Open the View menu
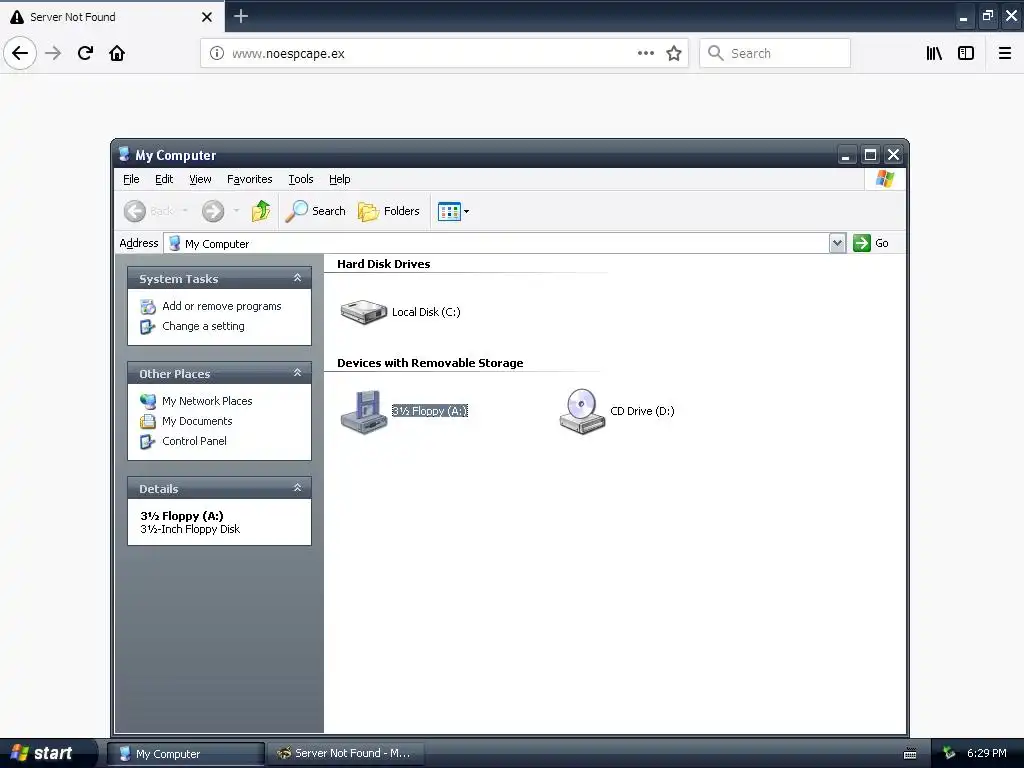This screenshot has width=1024, height=768. pos(200,179)
